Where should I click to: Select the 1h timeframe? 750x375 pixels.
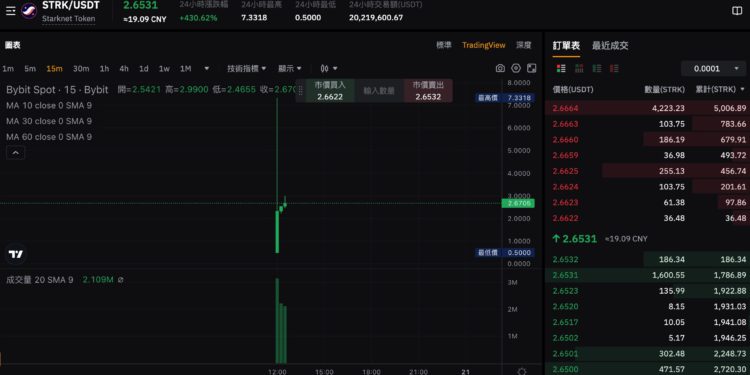104,68
